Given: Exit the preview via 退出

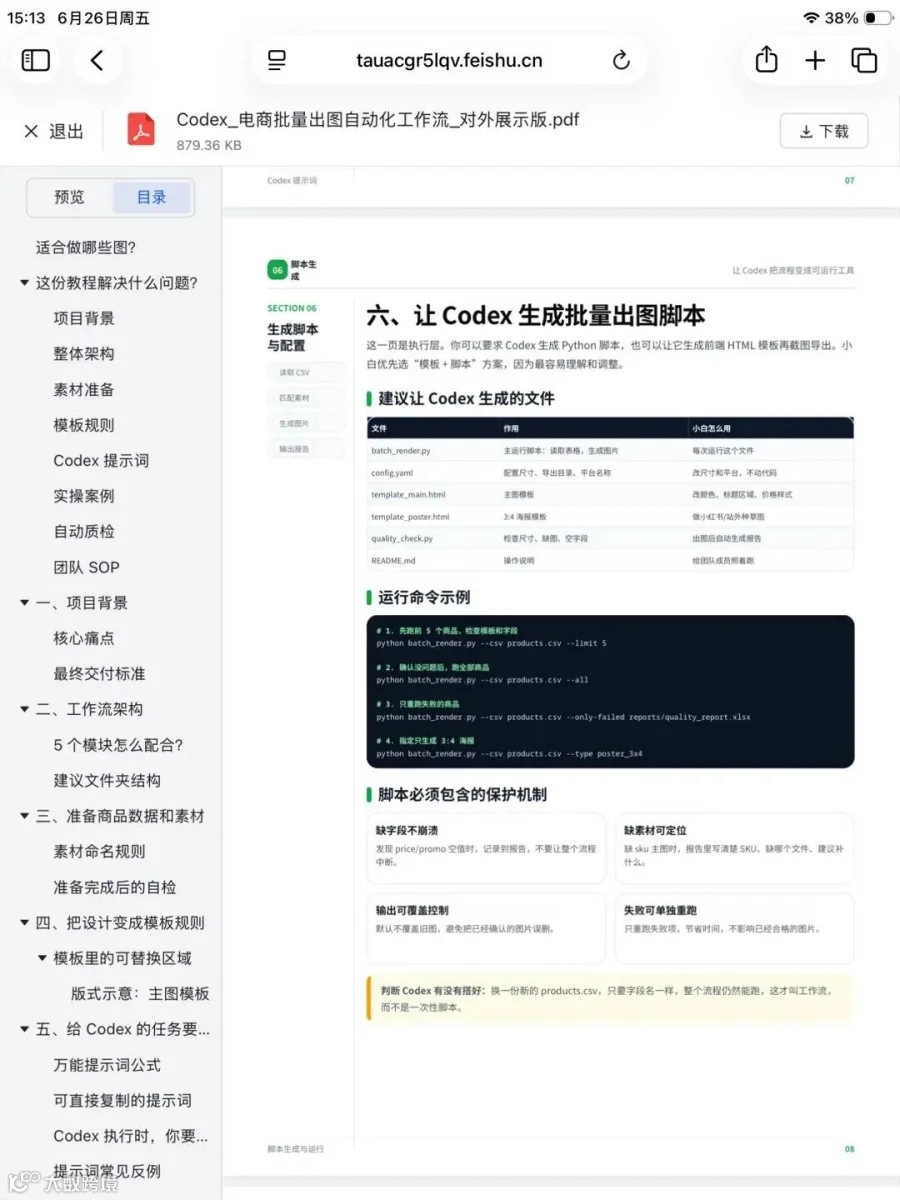Looking at the screenshot, I should pyautogui.click(x=54, y=131).
